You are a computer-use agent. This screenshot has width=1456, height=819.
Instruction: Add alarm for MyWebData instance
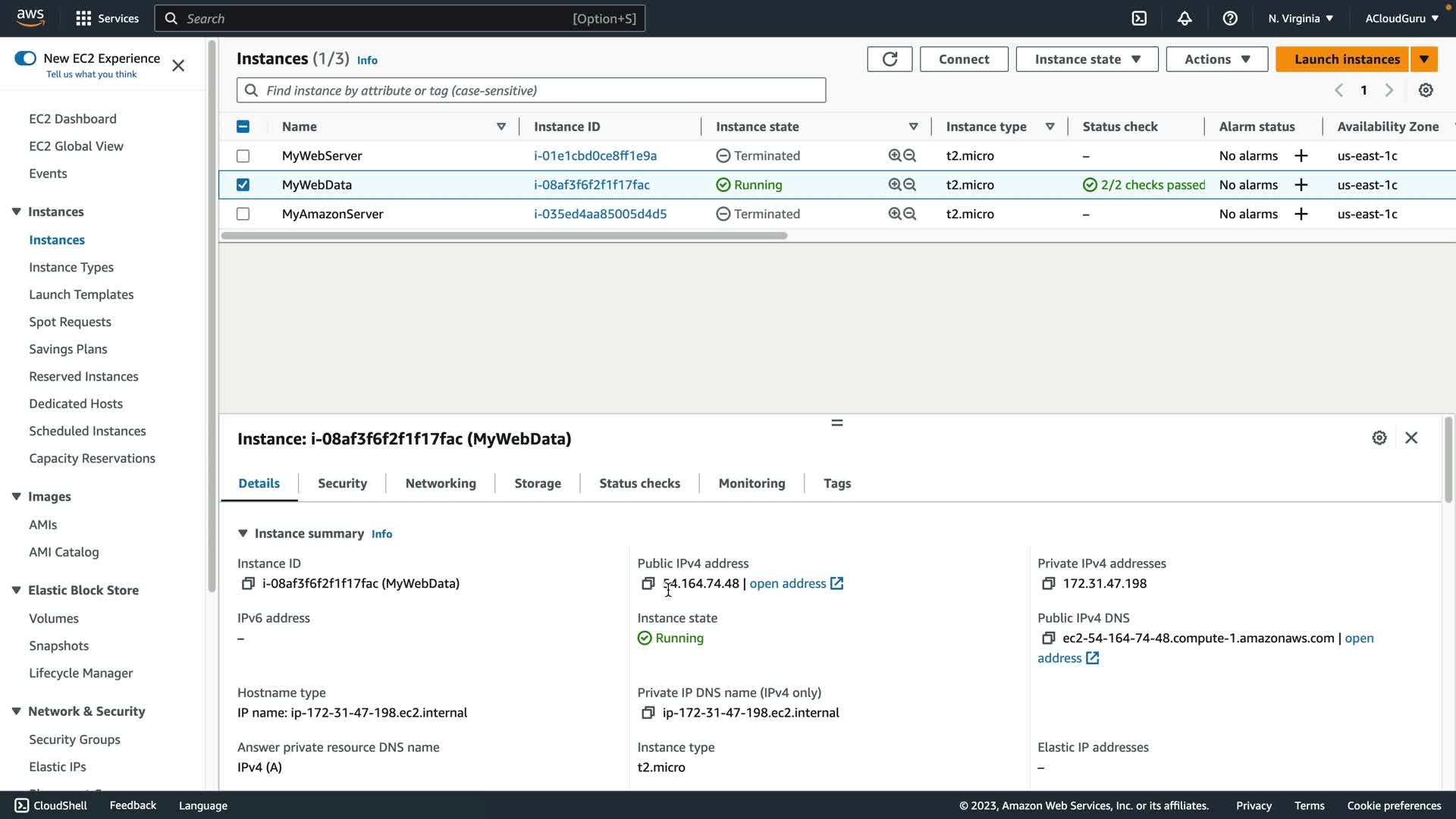coord(1301,185)
